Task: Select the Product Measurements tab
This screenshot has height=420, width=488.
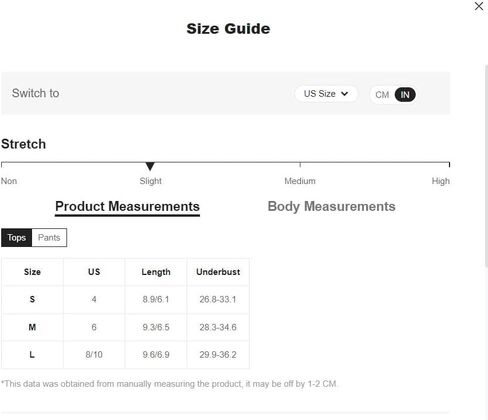Action: tap(127, 207)
